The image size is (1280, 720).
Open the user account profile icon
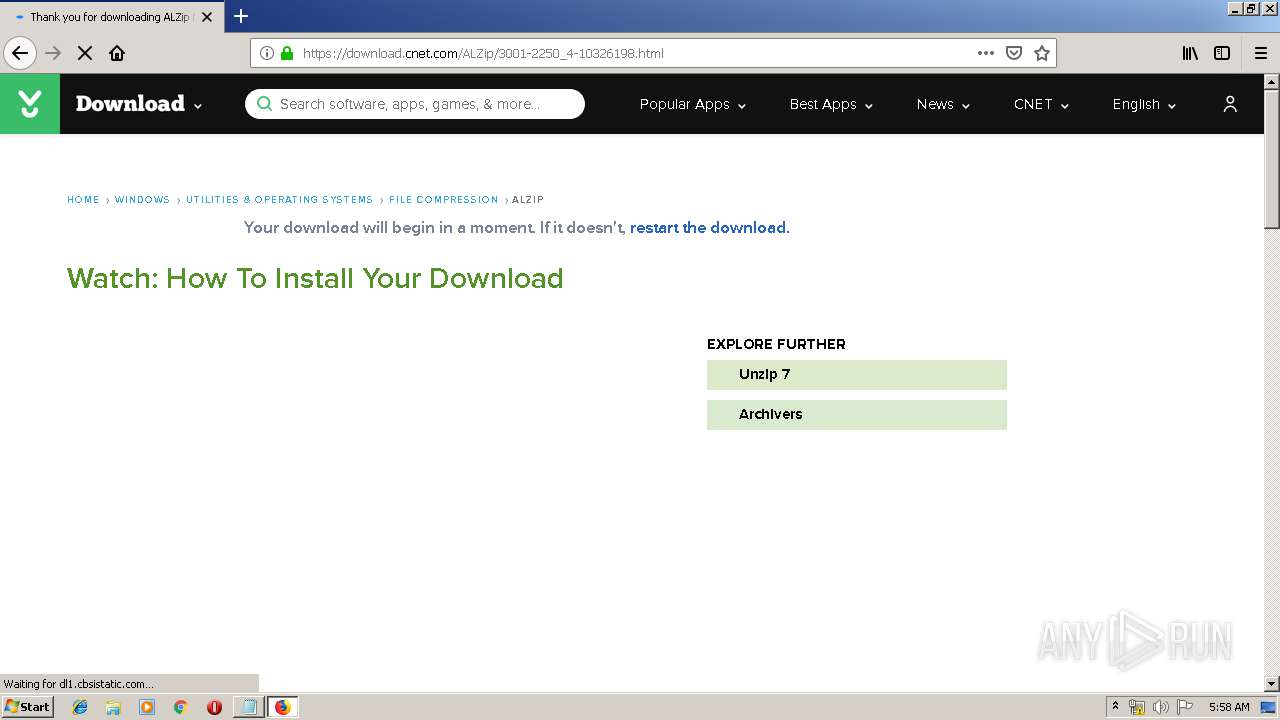click(x=1230, y=104)
